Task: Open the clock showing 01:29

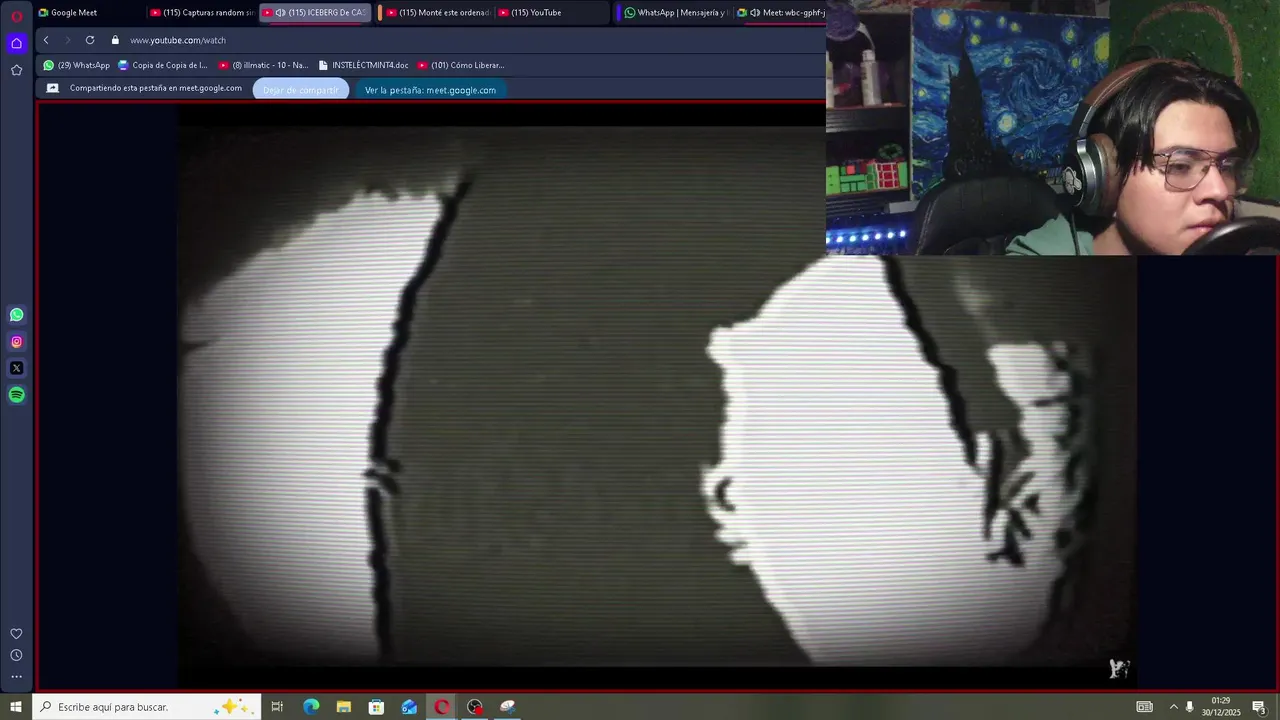Action: pyautogui.click(x=1220, y=706)
